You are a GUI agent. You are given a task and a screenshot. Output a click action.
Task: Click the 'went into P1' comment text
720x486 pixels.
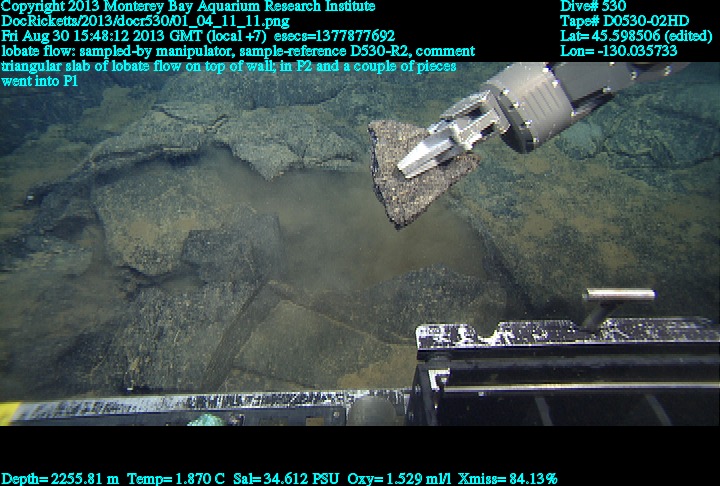39,81
